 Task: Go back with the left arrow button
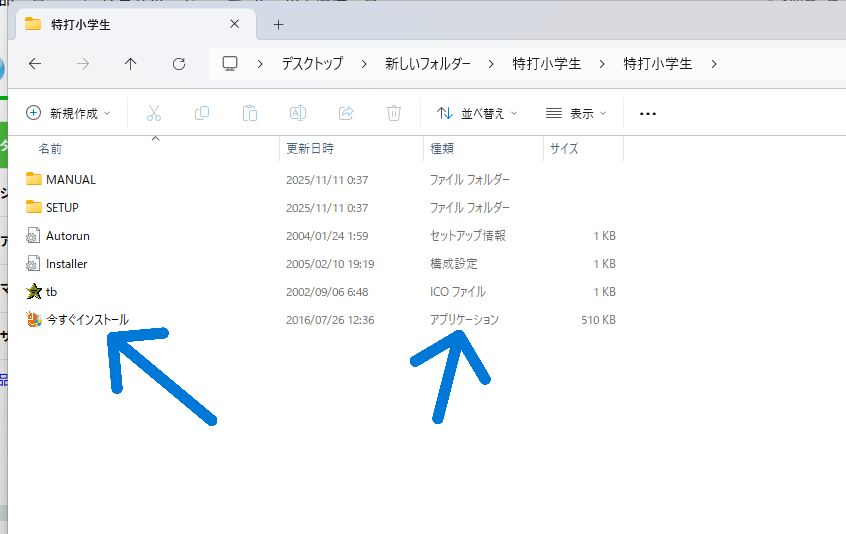(x=35, y=64)
